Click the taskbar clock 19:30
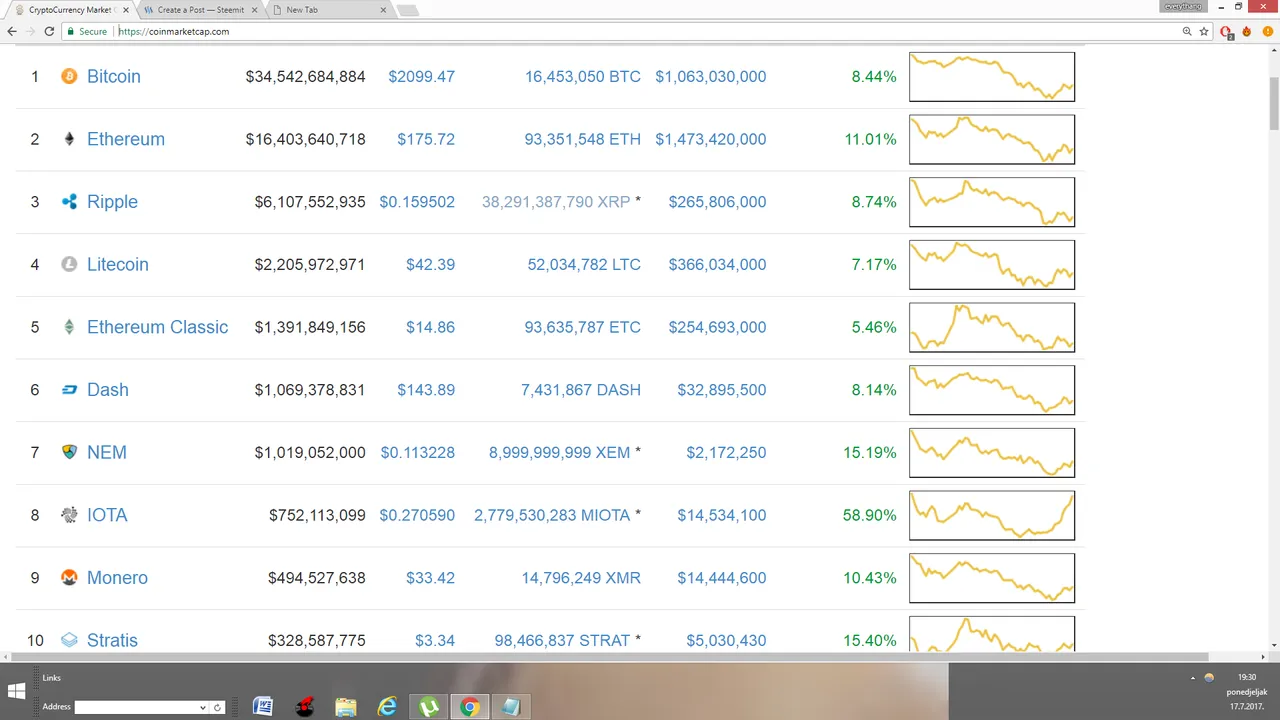Screen dimensions: 1280x720 click(x=1247, y=677)
